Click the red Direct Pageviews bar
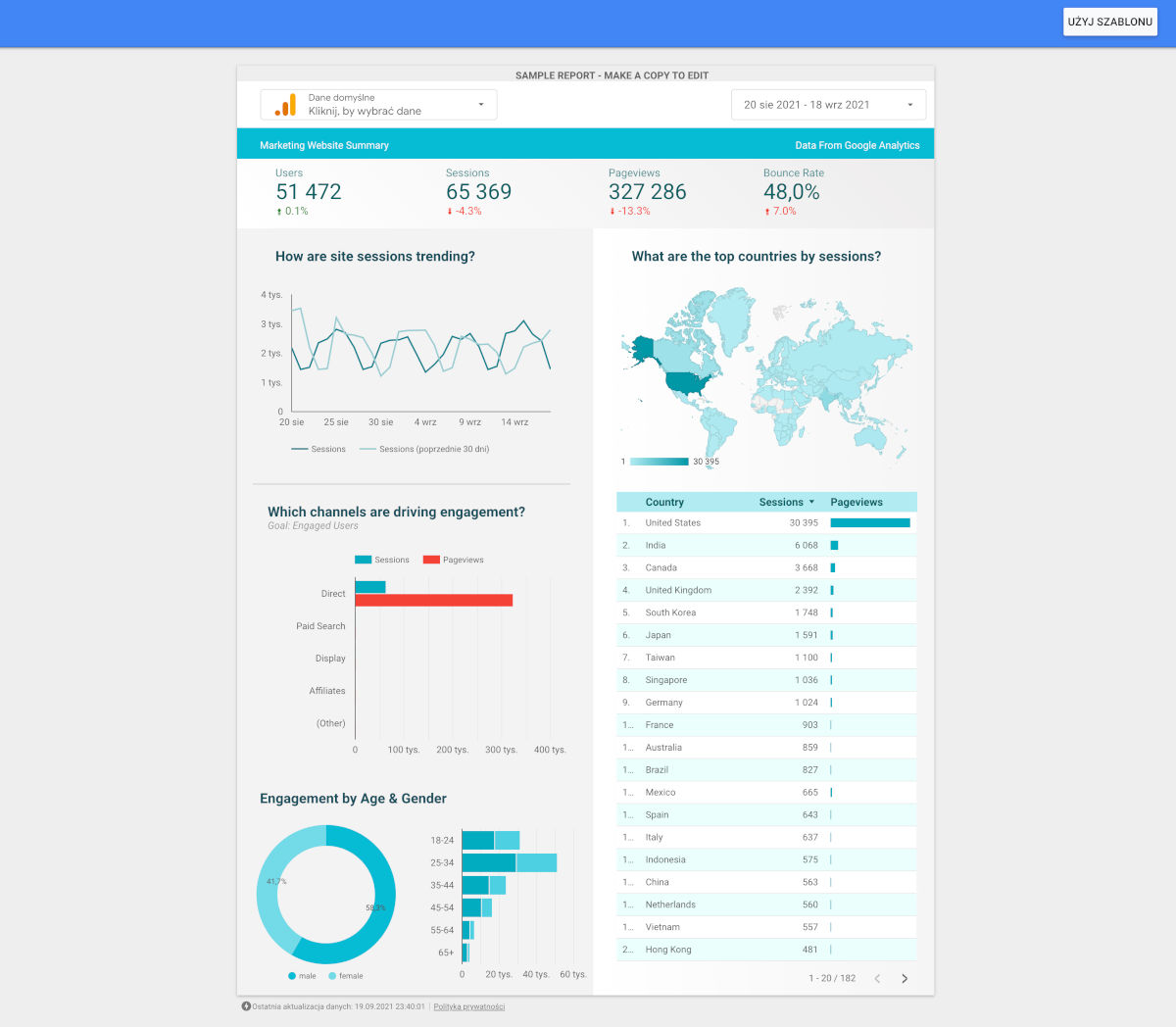The image size is (1176, 1027). coord(433,600)
